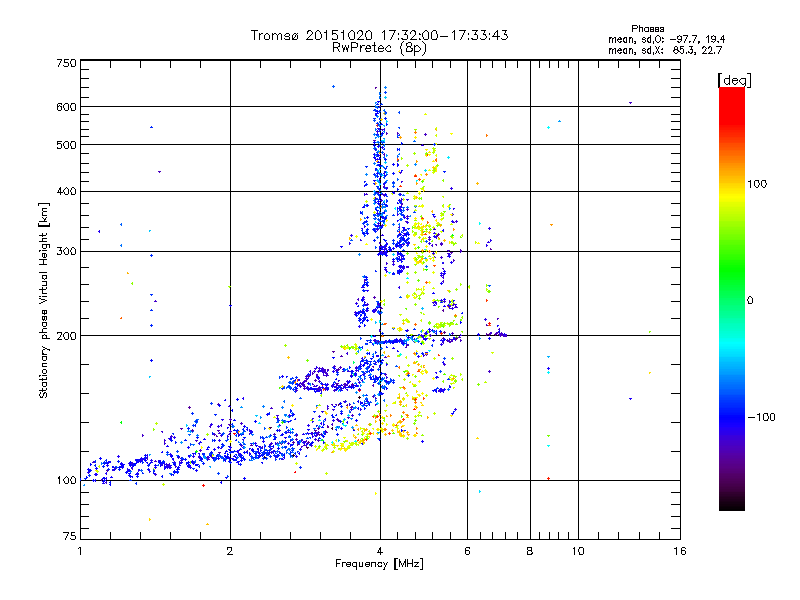Click the '[deg]' colorbar unit label
Screen dimensions: 800x600
[x=734, y=80]
